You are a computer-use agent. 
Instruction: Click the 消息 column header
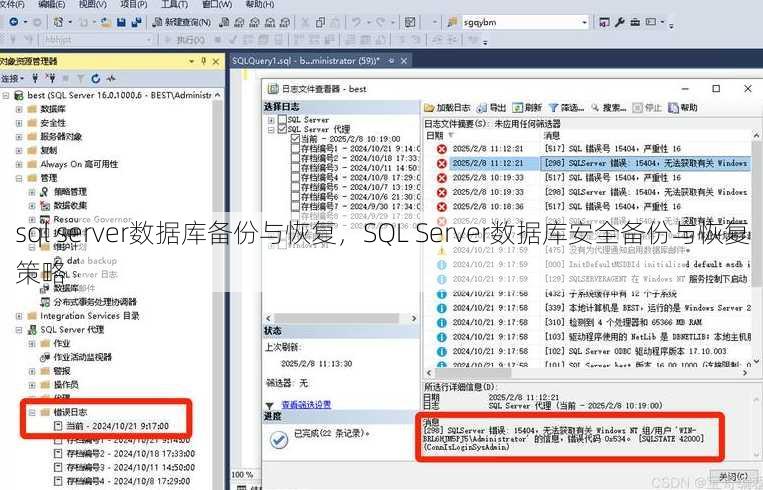click(552, 135)
